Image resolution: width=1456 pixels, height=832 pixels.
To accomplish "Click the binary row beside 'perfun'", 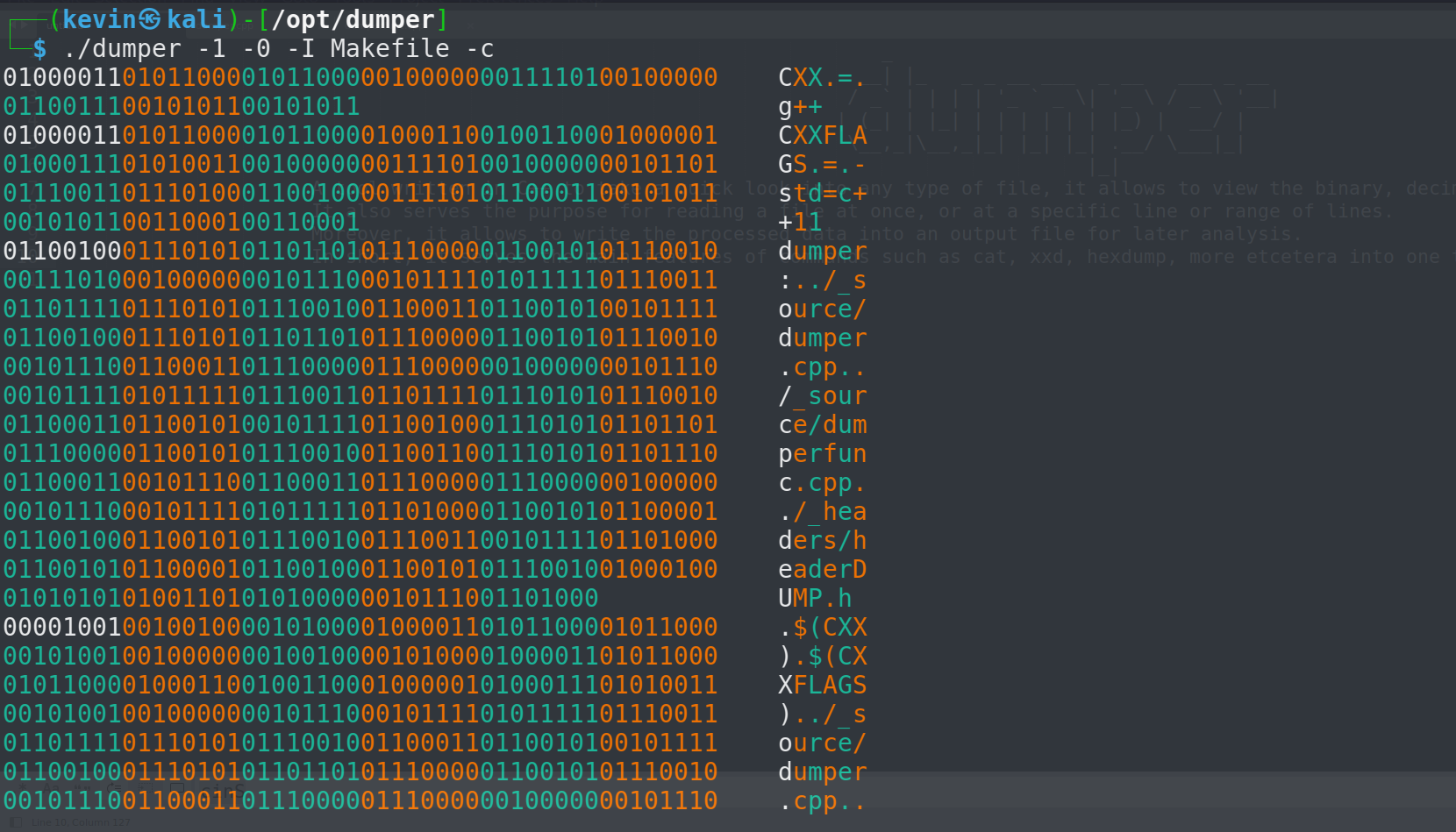I will pos(360,453).
